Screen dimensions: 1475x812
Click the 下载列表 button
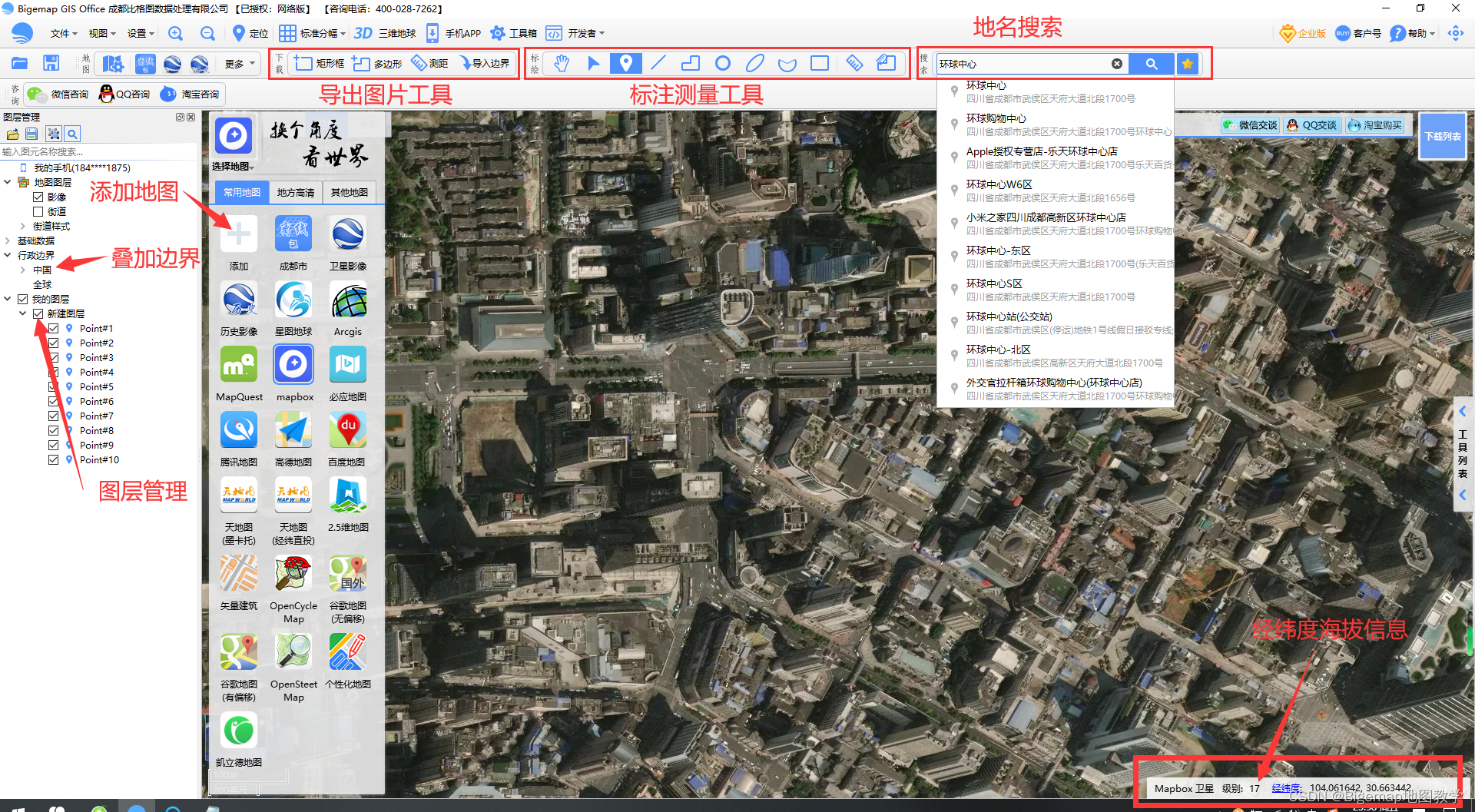coord(1443,136)
